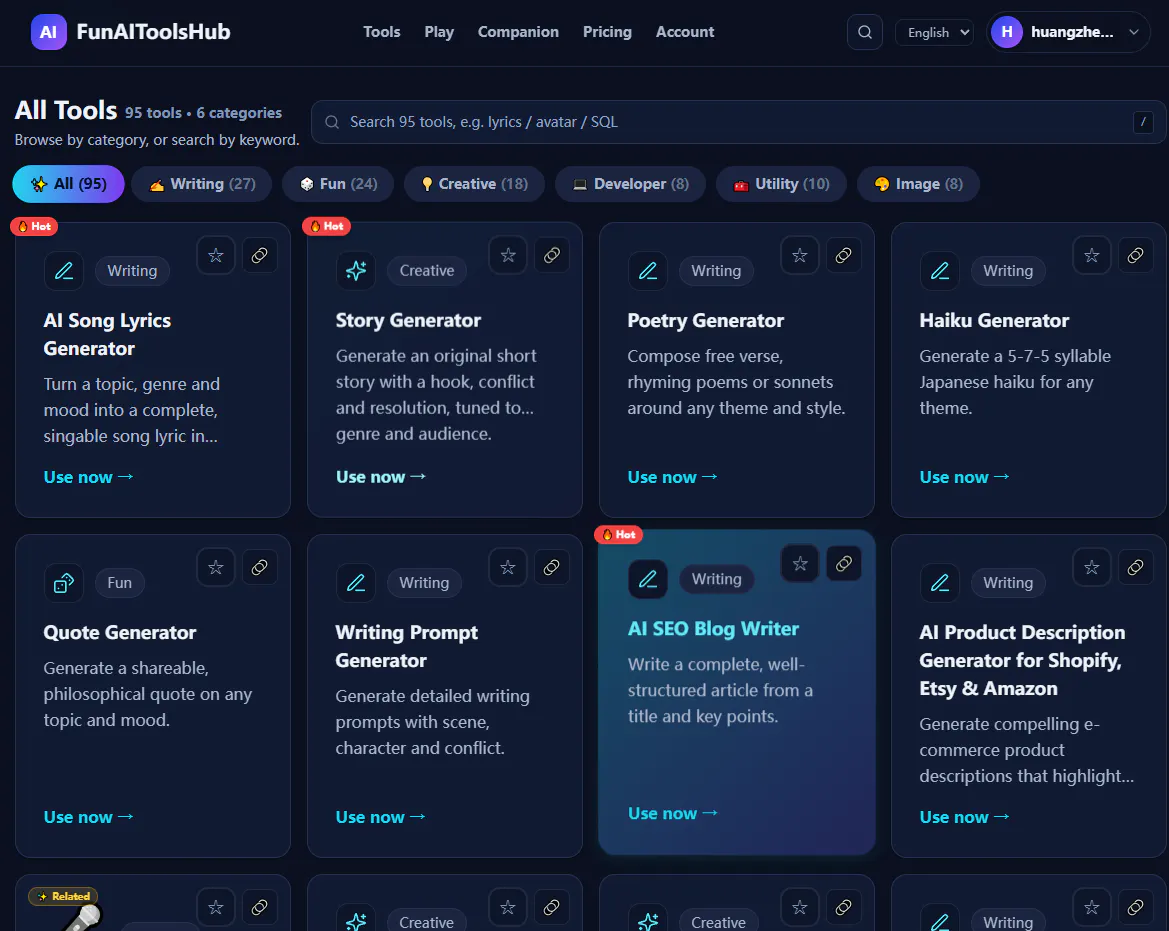Copy link for Writing Prompt Generator card
This screenshot has height=931, width=1169.
[x=552, y=567]
